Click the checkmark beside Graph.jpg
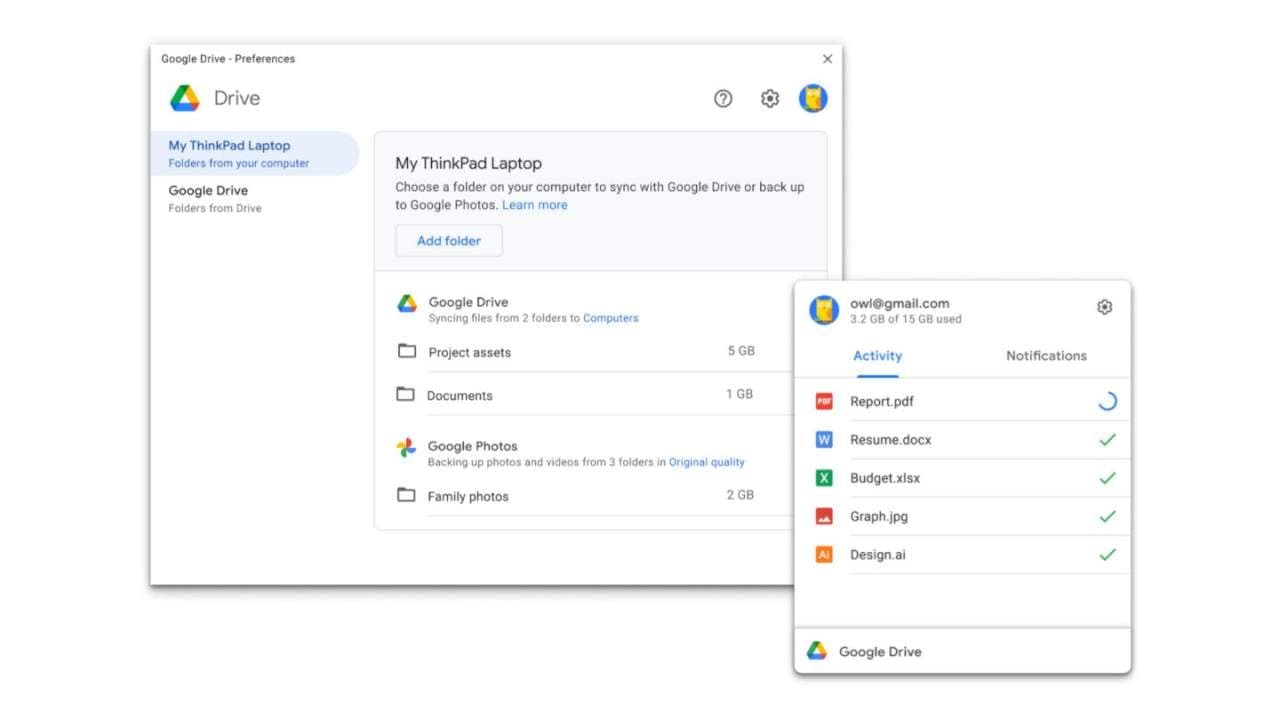This screenshot has height=720, width=1280. [x=1107, y=516]
